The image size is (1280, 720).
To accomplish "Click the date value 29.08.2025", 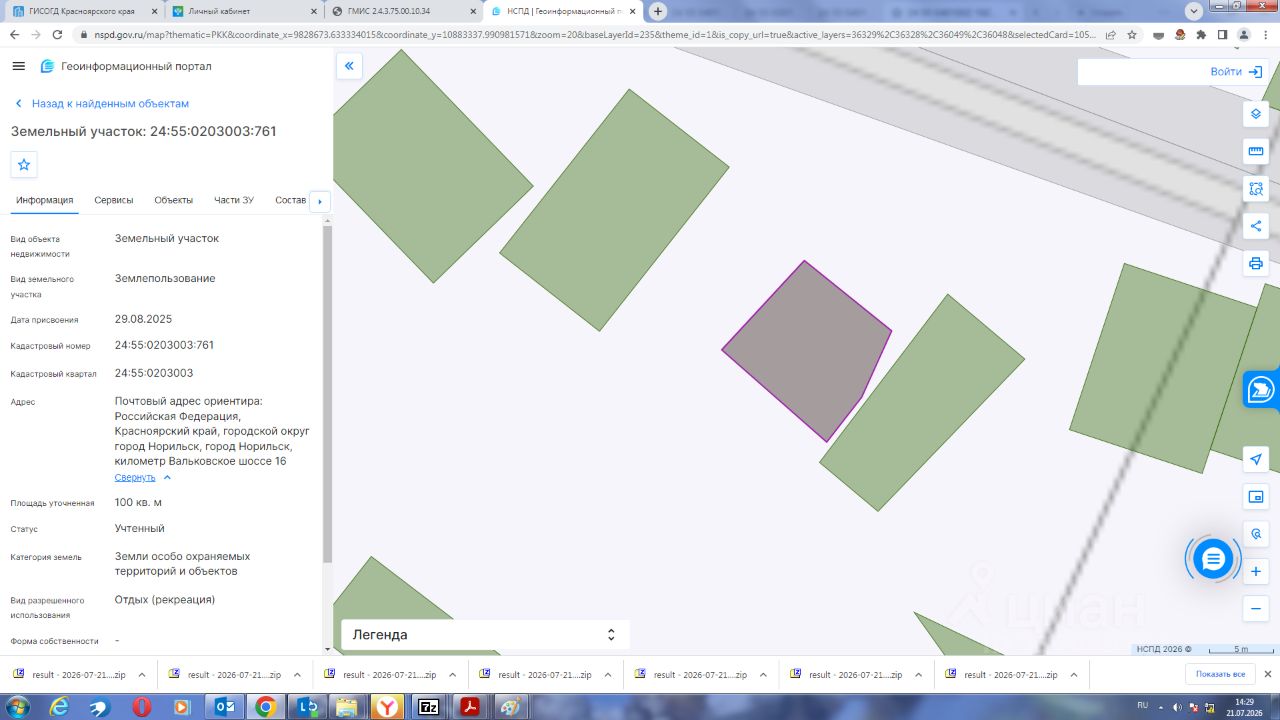I will [144, 319].
